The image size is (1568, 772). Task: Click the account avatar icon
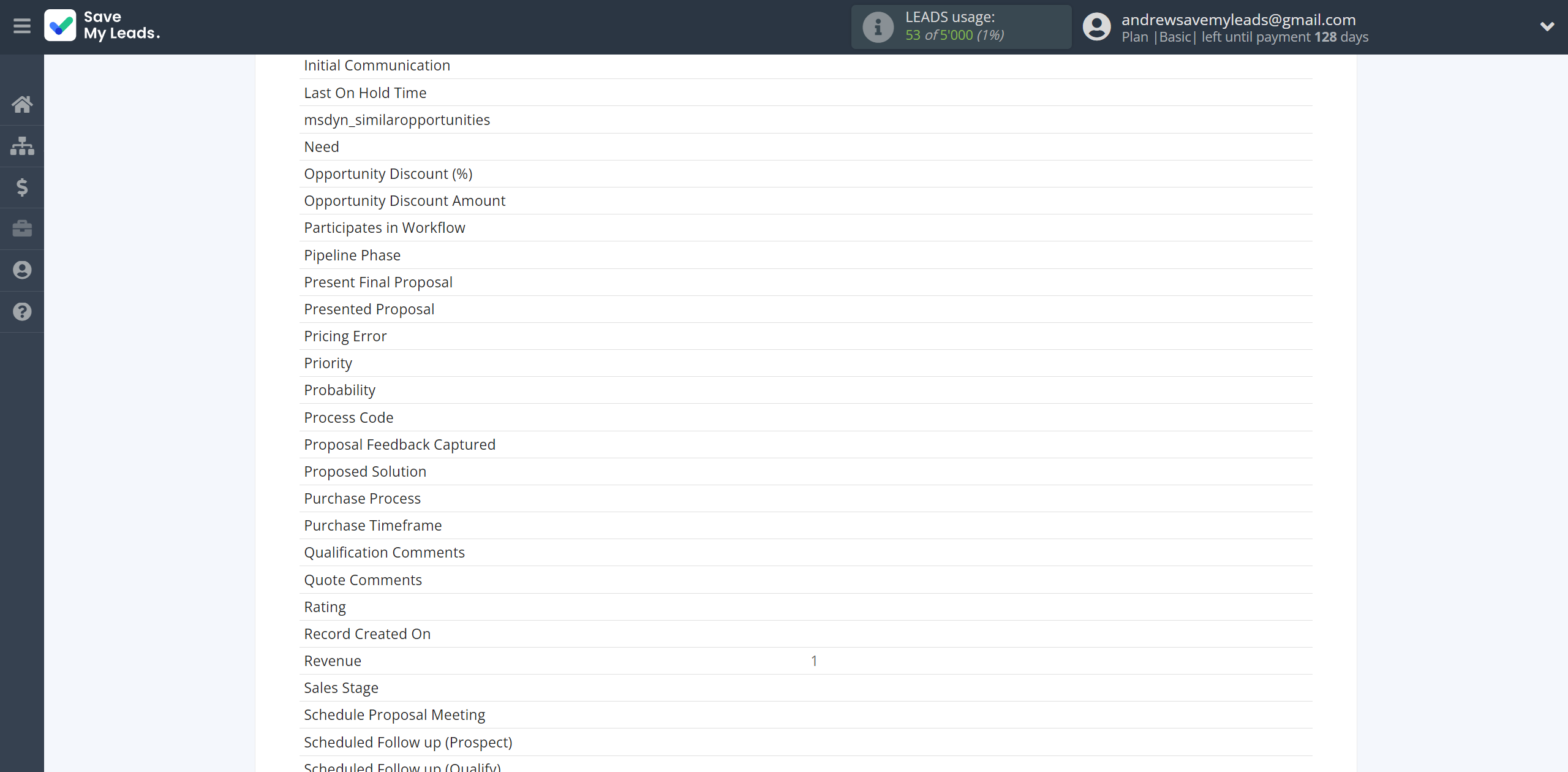point(1096,27)
